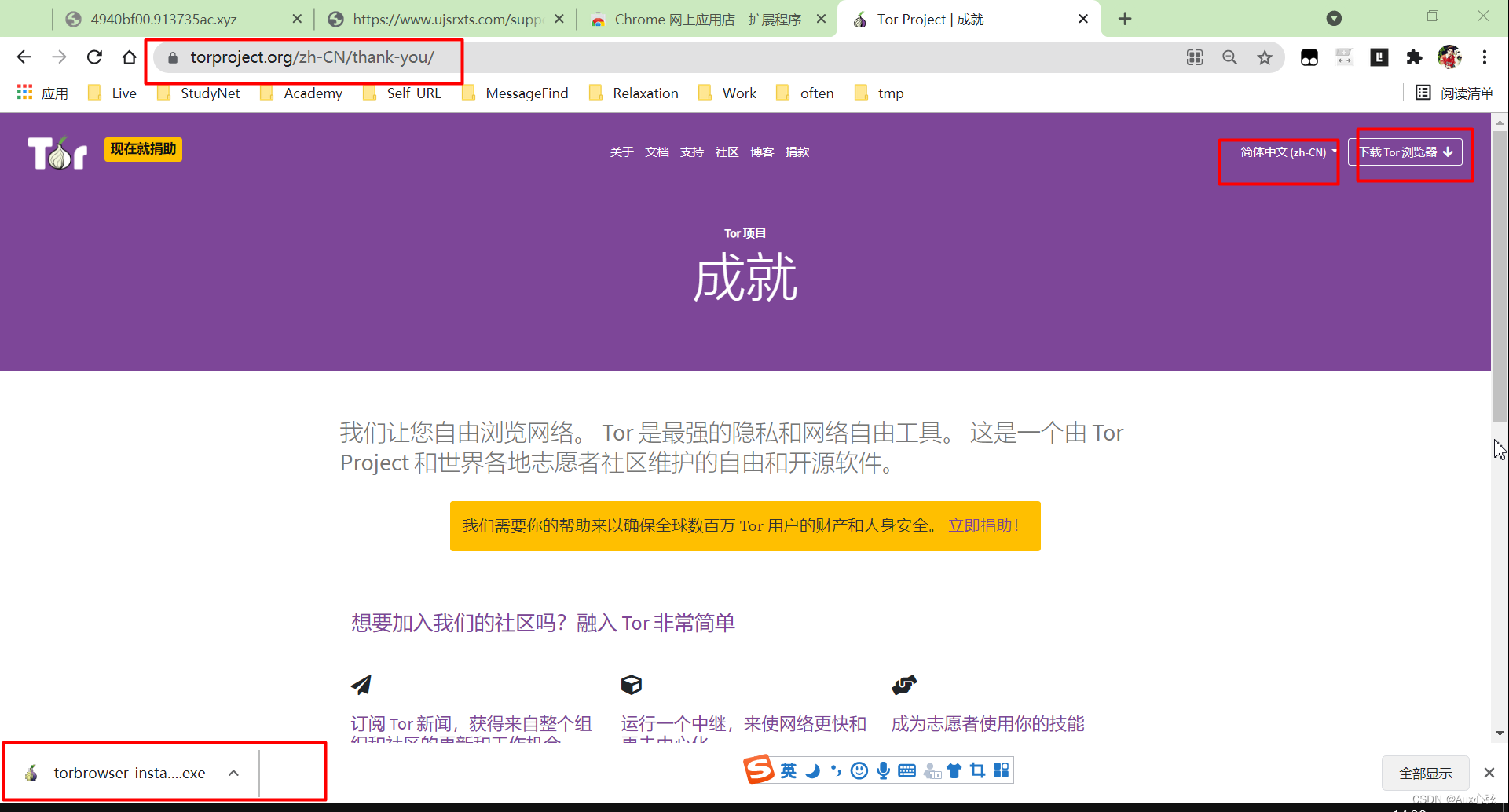Open the 文档 menu item on Tor site
Screen dimensions: 1509x812
tap(657, 152)
